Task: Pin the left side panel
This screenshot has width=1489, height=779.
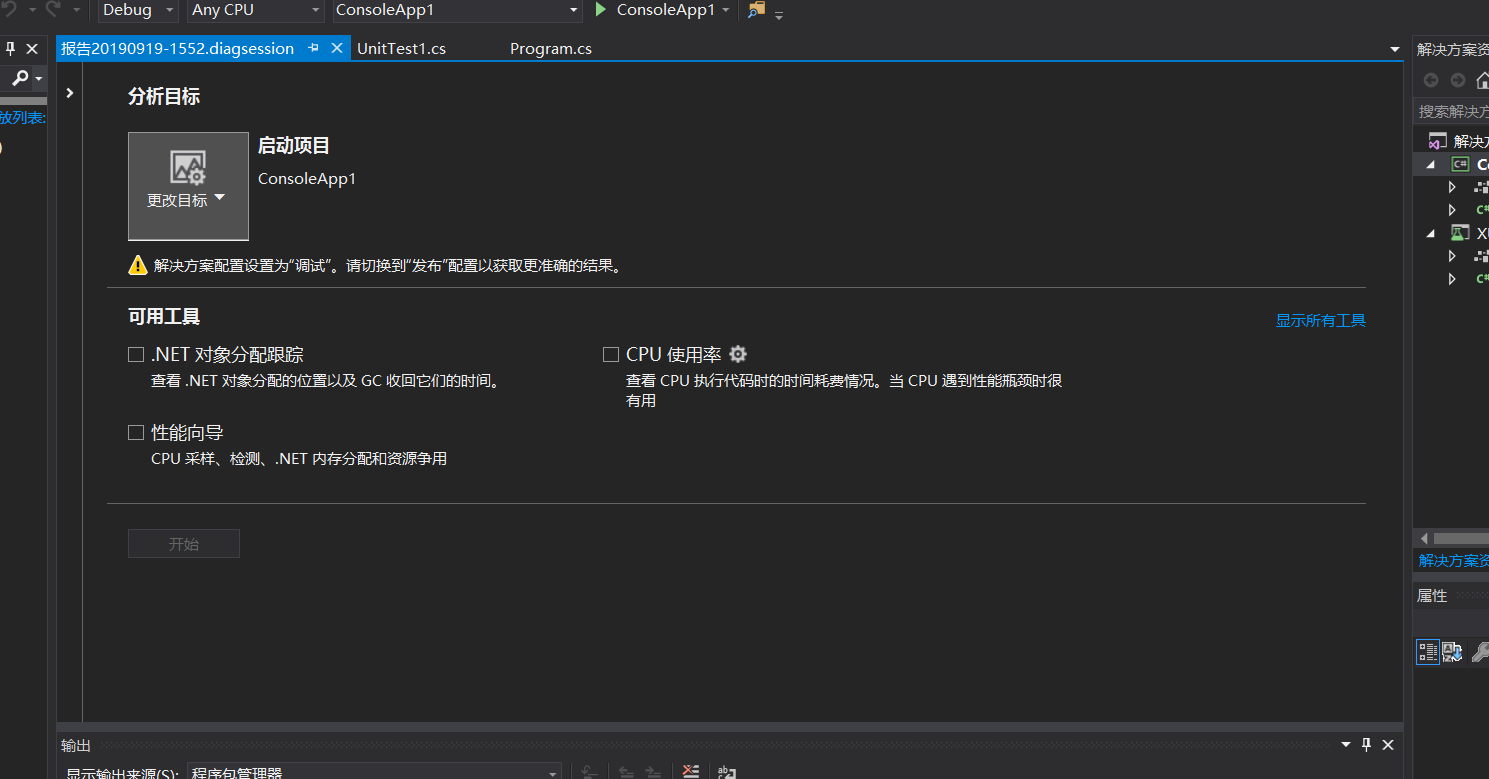Action: tap(11, 48)
